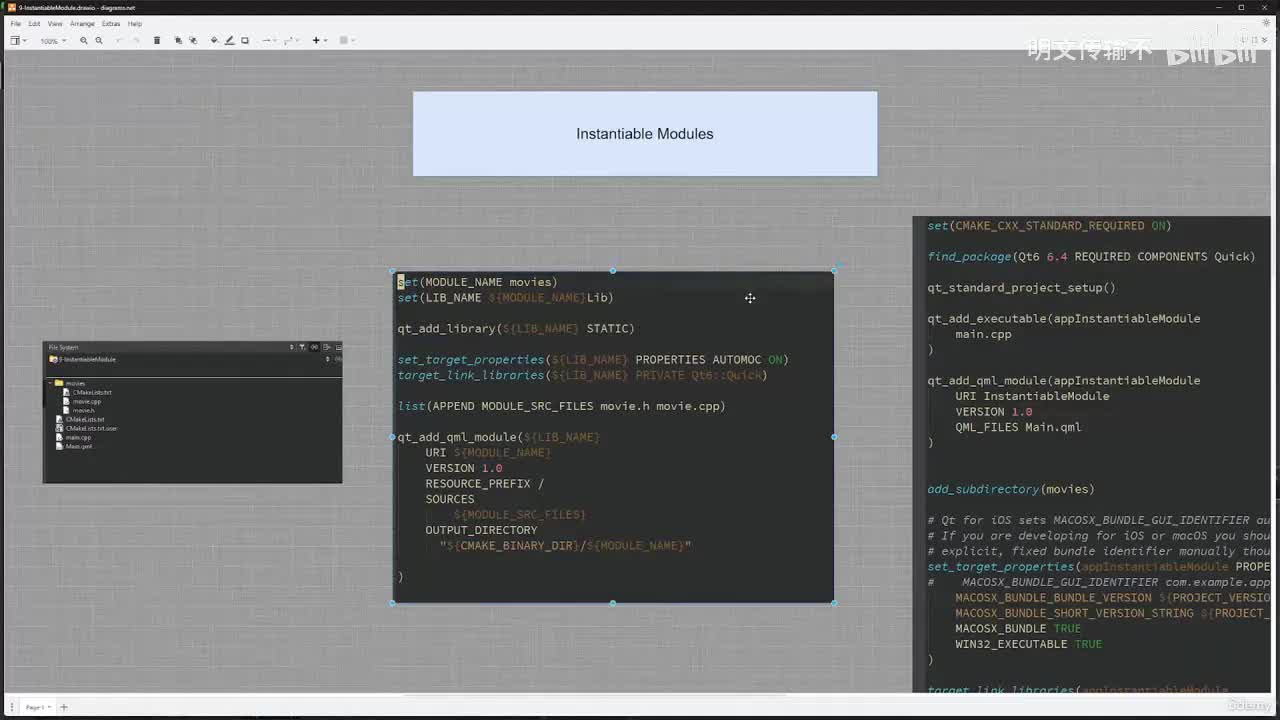Click the To Front toolbar icon
The image size is (1280, 720).
(179, 41)
